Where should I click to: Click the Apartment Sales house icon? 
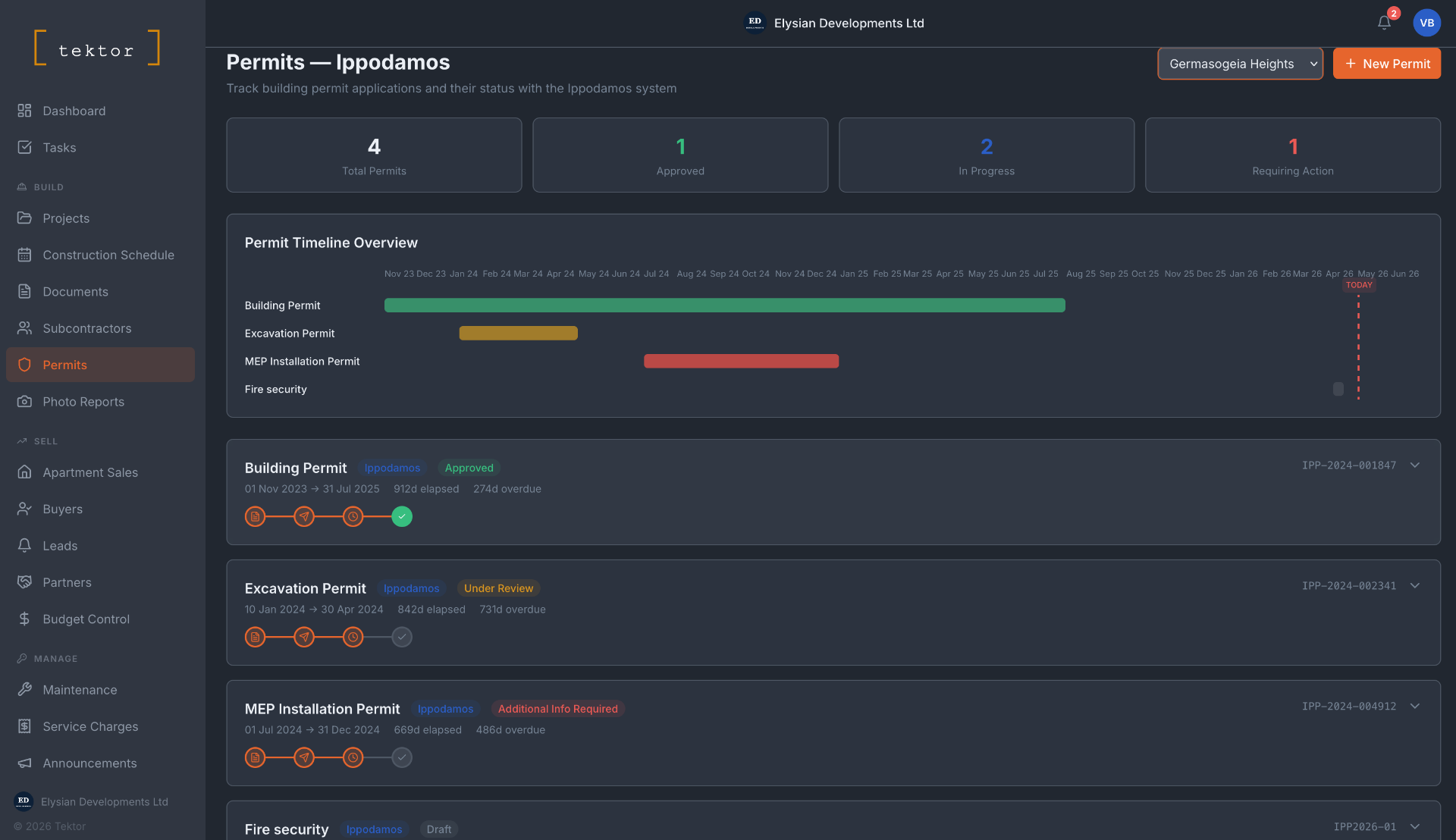(x=24, y=472)
